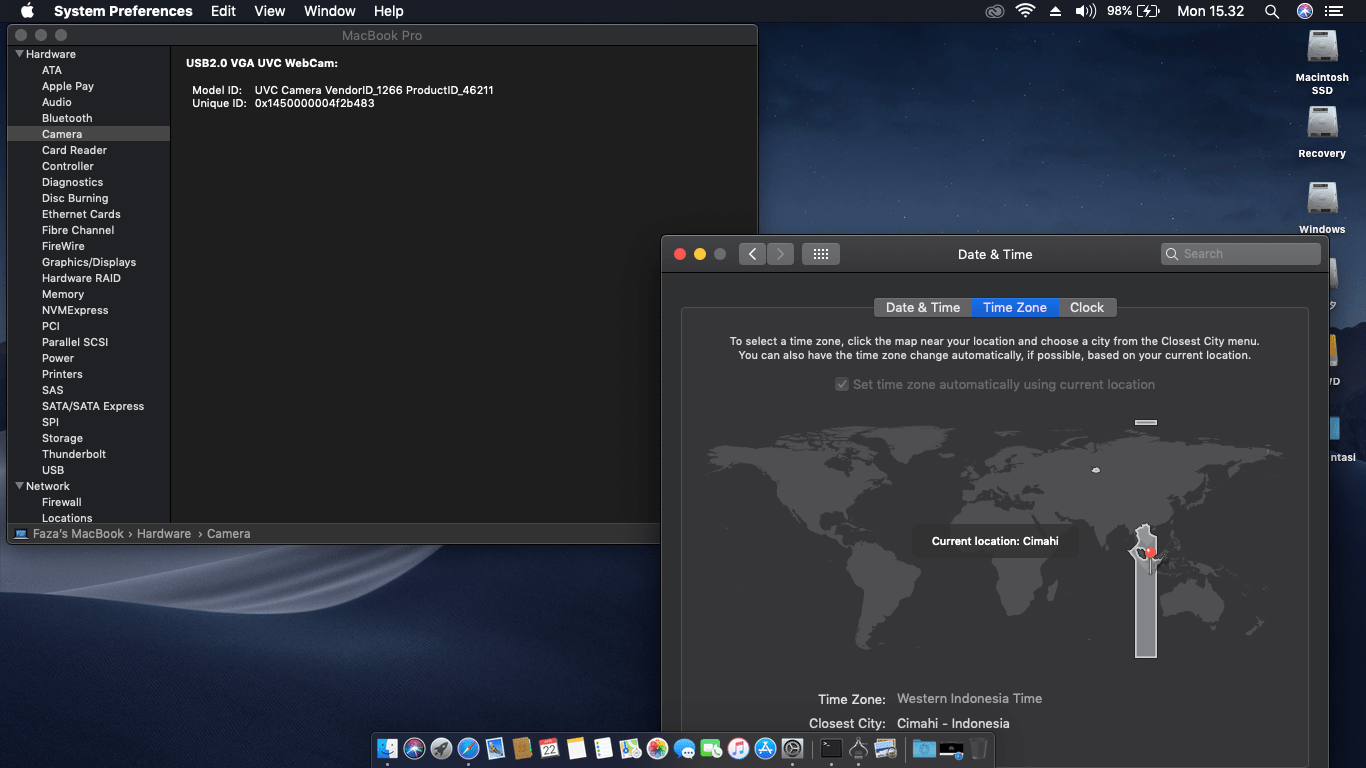This screenshot has height=768, width=1366.
Task: Open the Edit menu
Action: [x=223, y=11]
